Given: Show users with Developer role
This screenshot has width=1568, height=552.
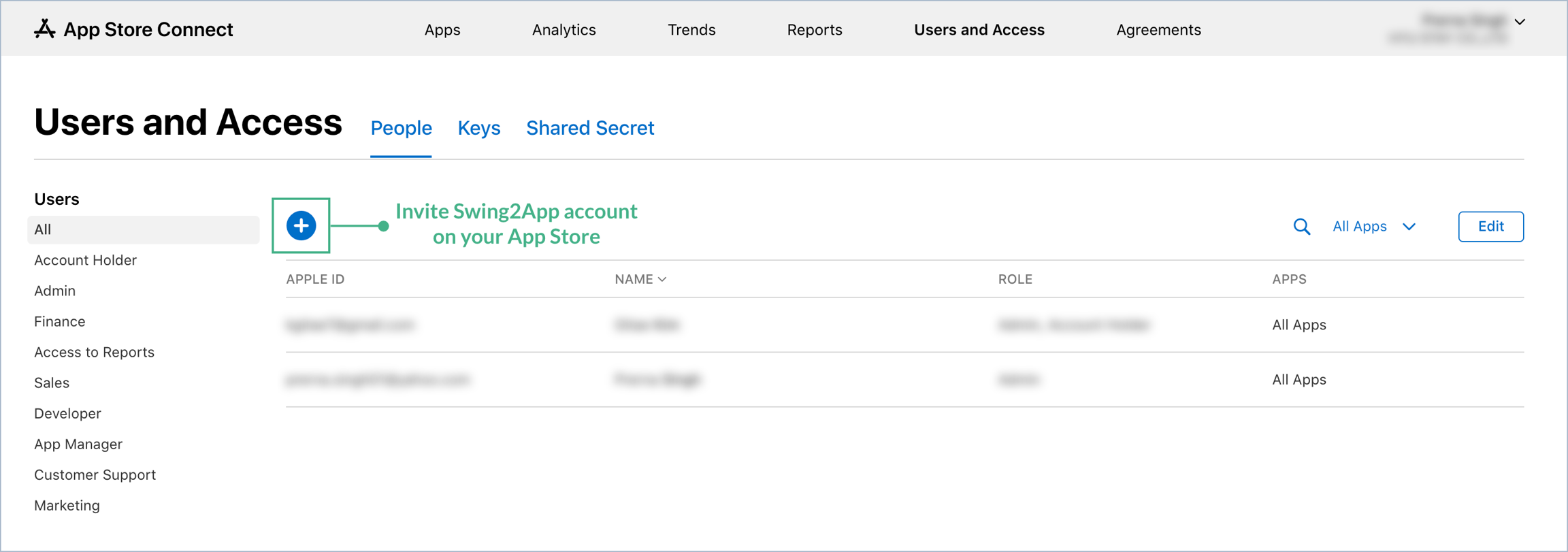Looking at the screenshot, I should click(67, 413).
